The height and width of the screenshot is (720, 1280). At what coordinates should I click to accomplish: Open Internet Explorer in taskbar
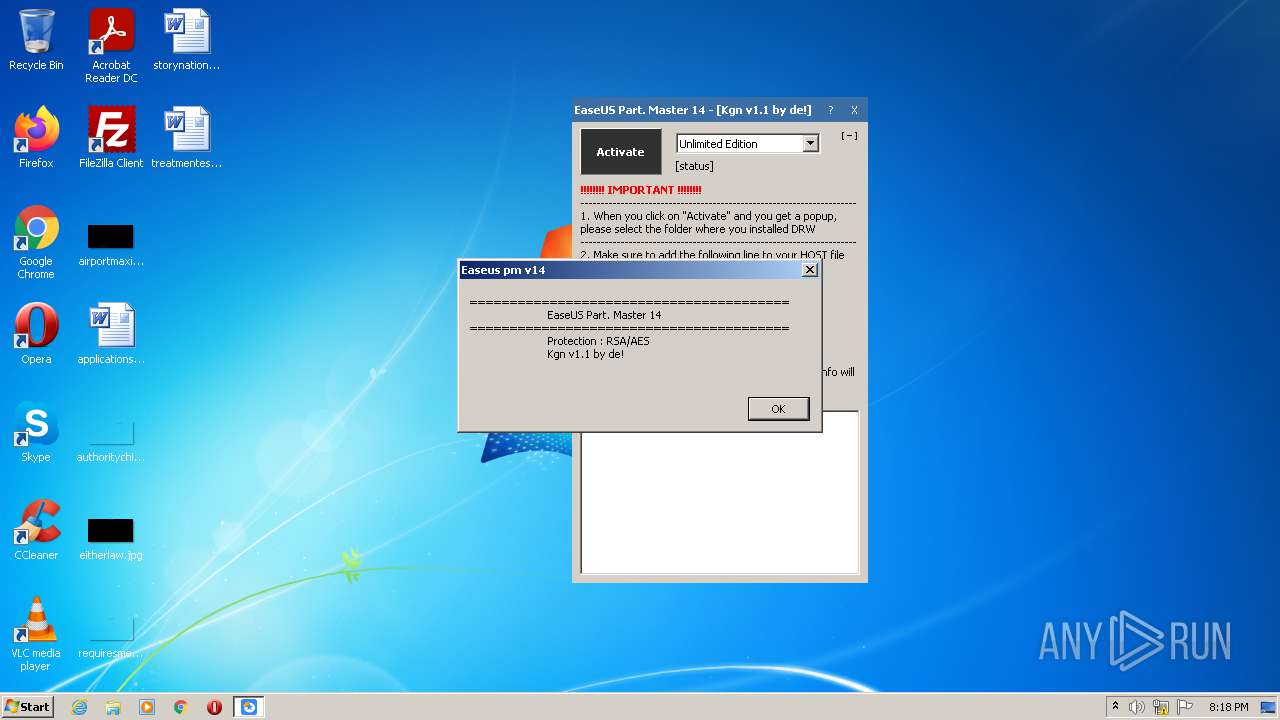coord(79,707)
